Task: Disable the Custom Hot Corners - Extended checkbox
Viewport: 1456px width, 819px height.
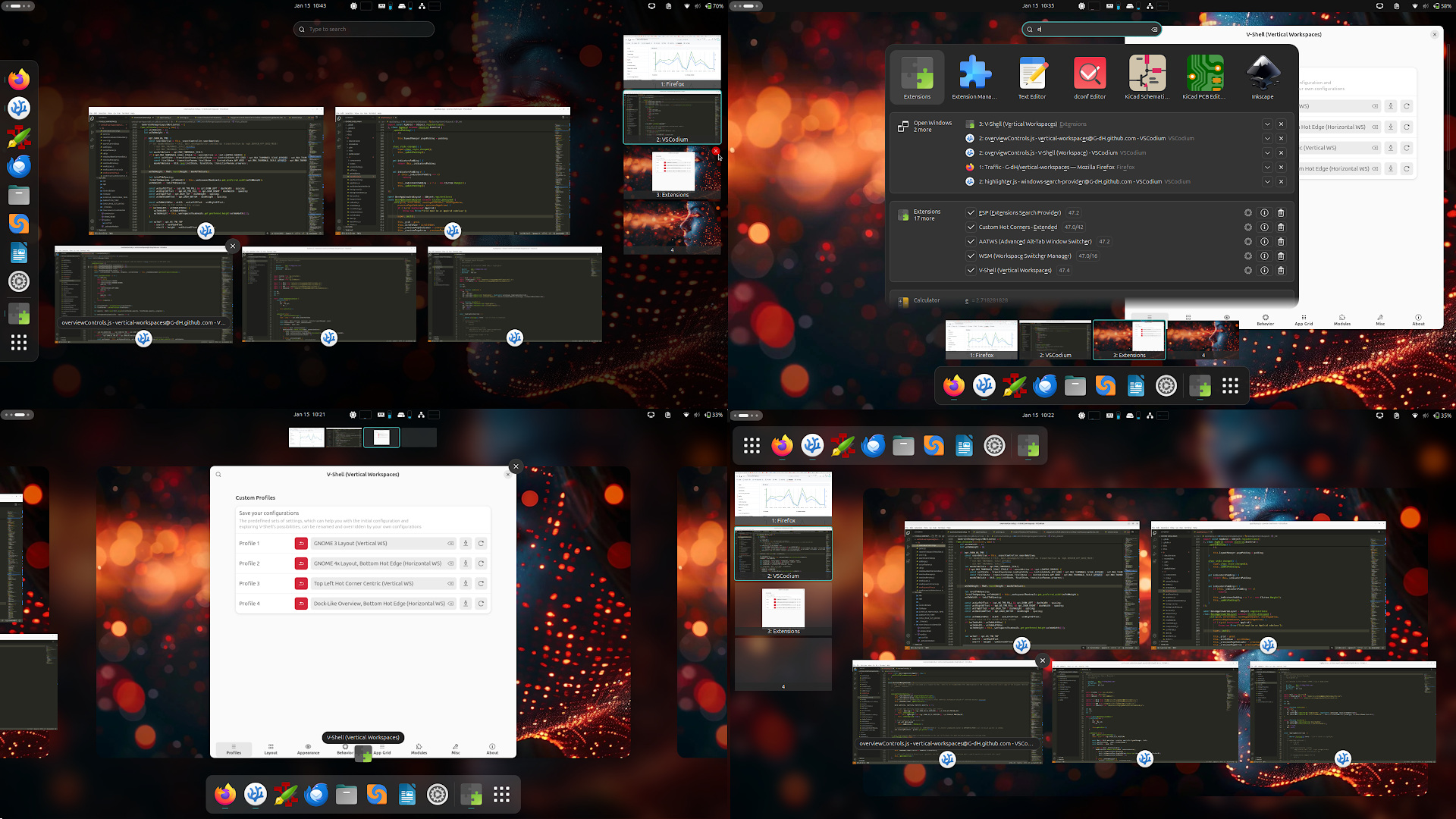Action: [971, 227]
